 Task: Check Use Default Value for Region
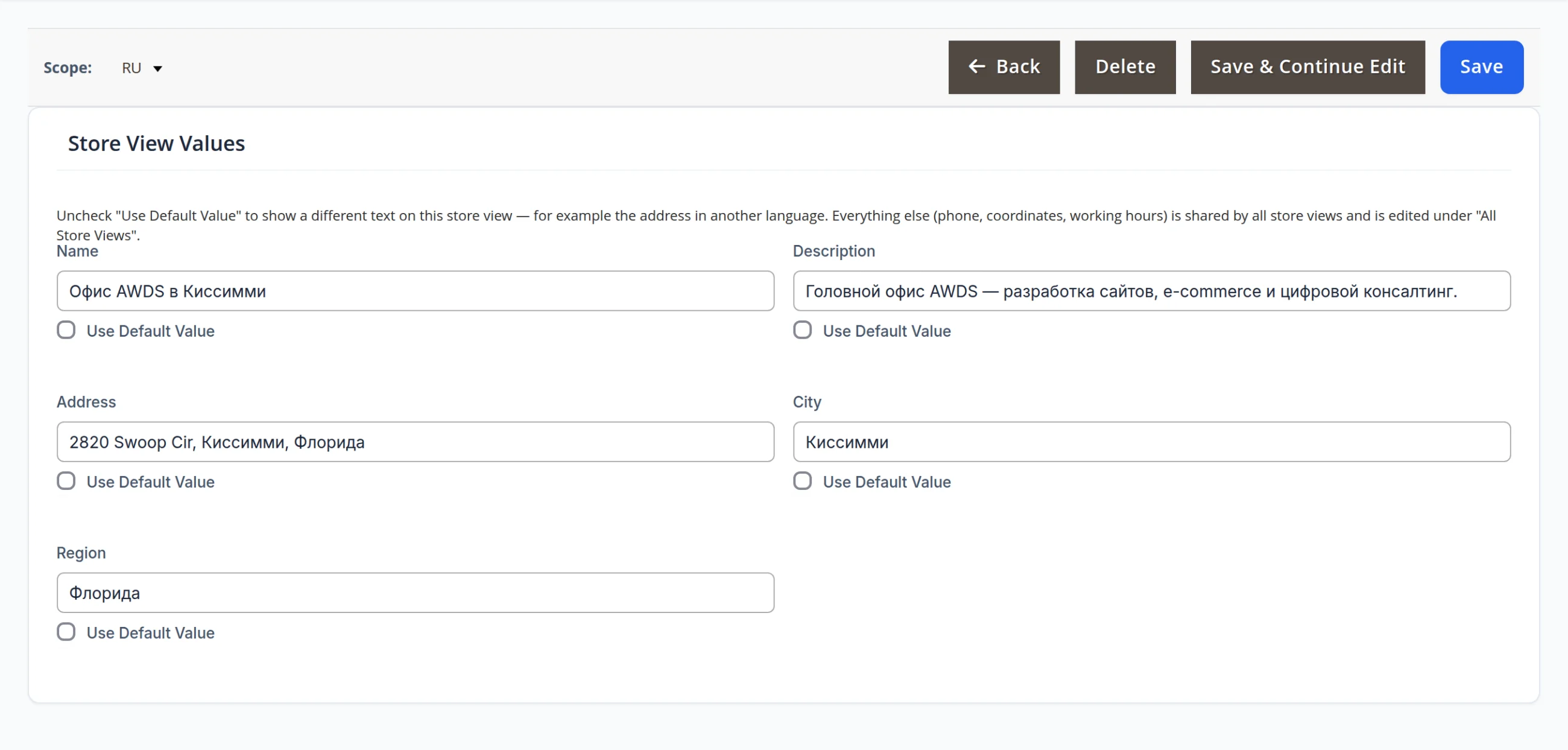(66, 632)
